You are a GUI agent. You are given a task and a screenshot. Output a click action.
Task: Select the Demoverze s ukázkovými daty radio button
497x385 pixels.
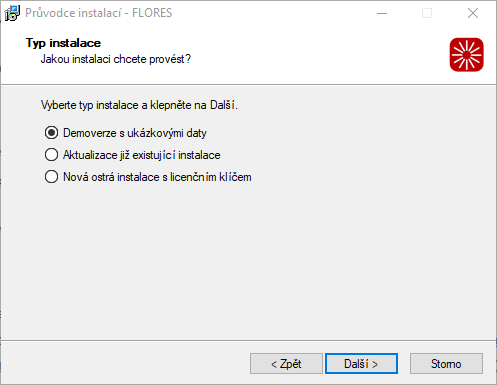[51, 133]
